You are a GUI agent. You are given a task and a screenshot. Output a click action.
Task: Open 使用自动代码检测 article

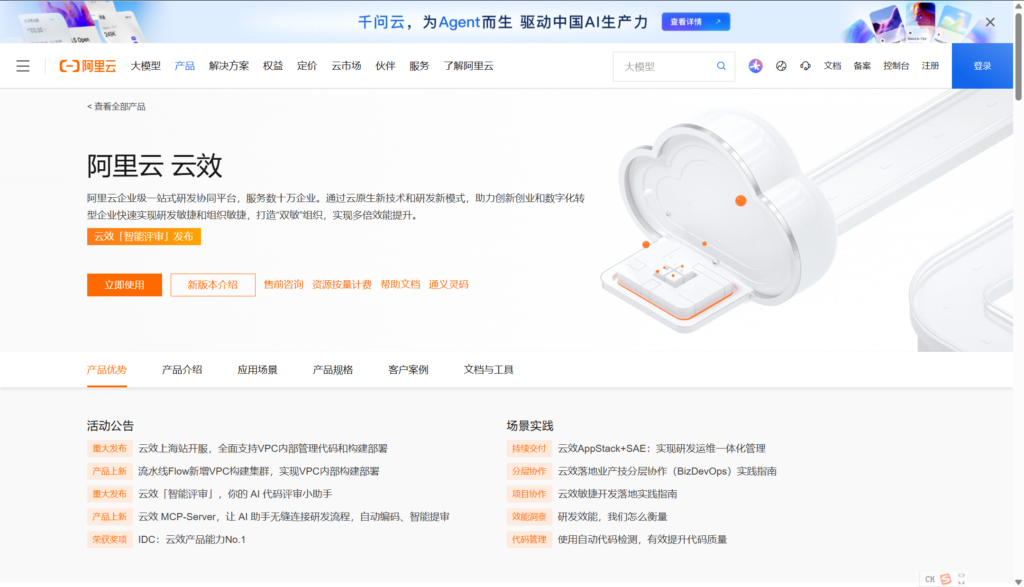(x=642, y=539)
